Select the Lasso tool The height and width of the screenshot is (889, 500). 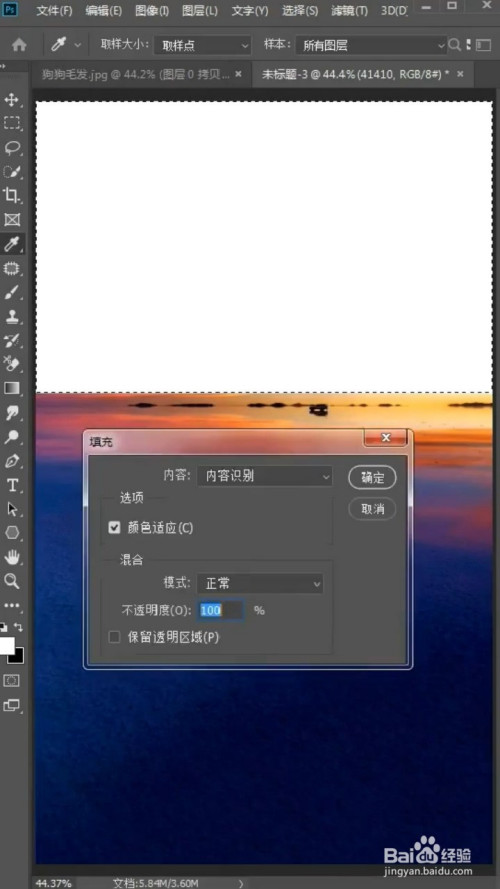tap(11, 148)
